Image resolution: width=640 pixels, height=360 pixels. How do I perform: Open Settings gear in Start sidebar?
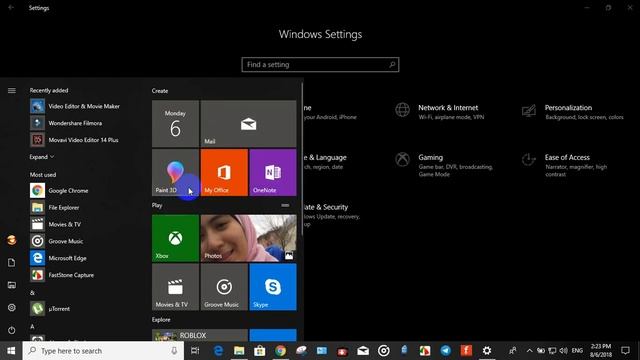click(11, 307)
